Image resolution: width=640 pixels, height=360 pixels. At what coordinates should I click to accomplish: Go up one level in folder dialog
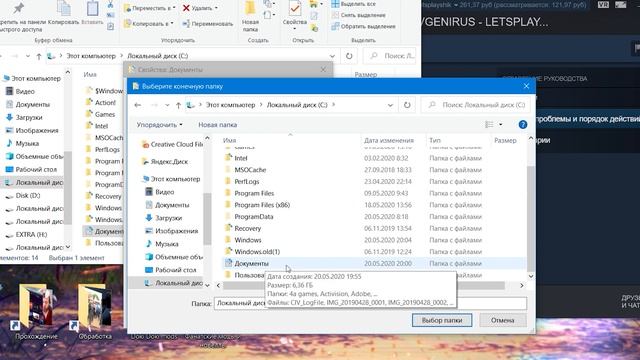click(x=178, y=105)
